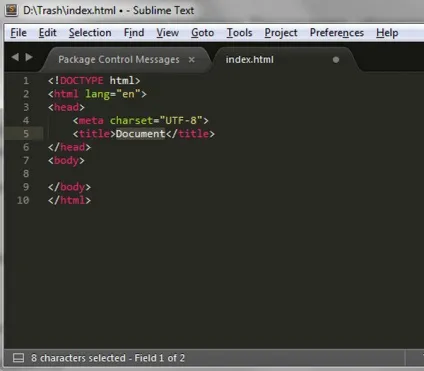Viewport: 424px width, 371px height.
Task: Click line number 1 in gutter
Action: [x=26, y=81]
